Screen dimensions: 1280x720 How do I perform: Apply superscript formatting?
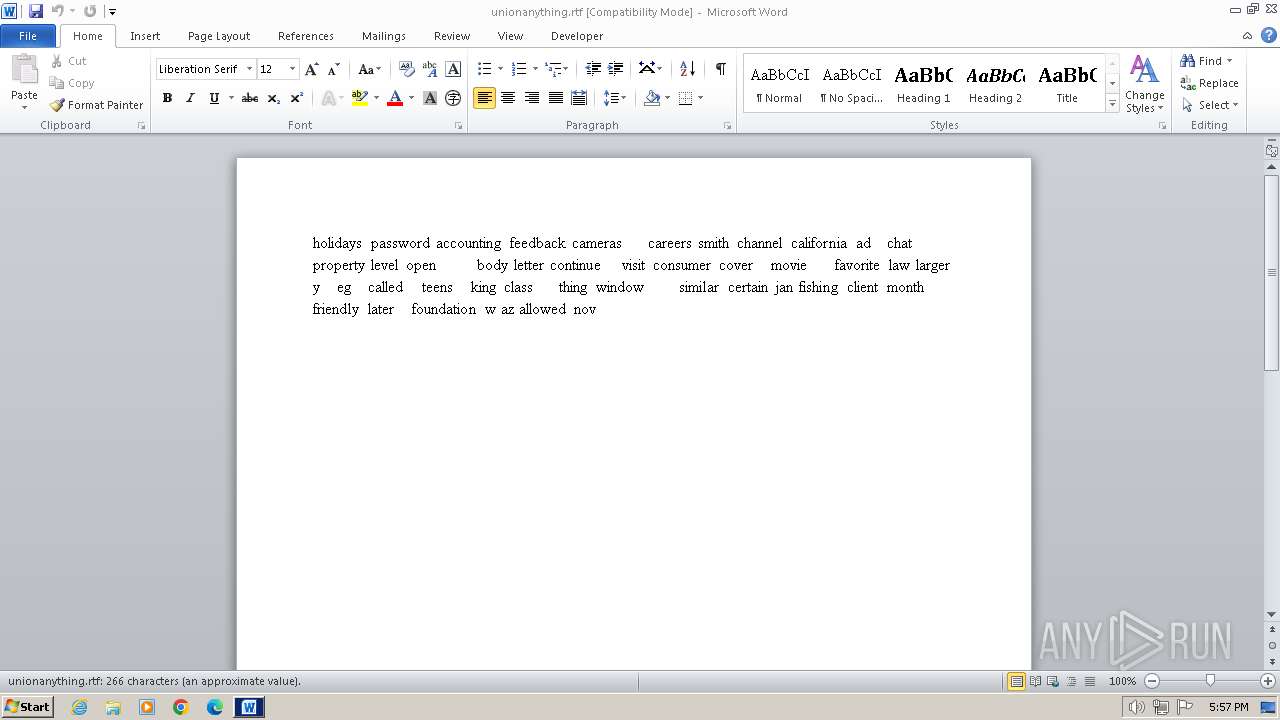tap(297, 98)
